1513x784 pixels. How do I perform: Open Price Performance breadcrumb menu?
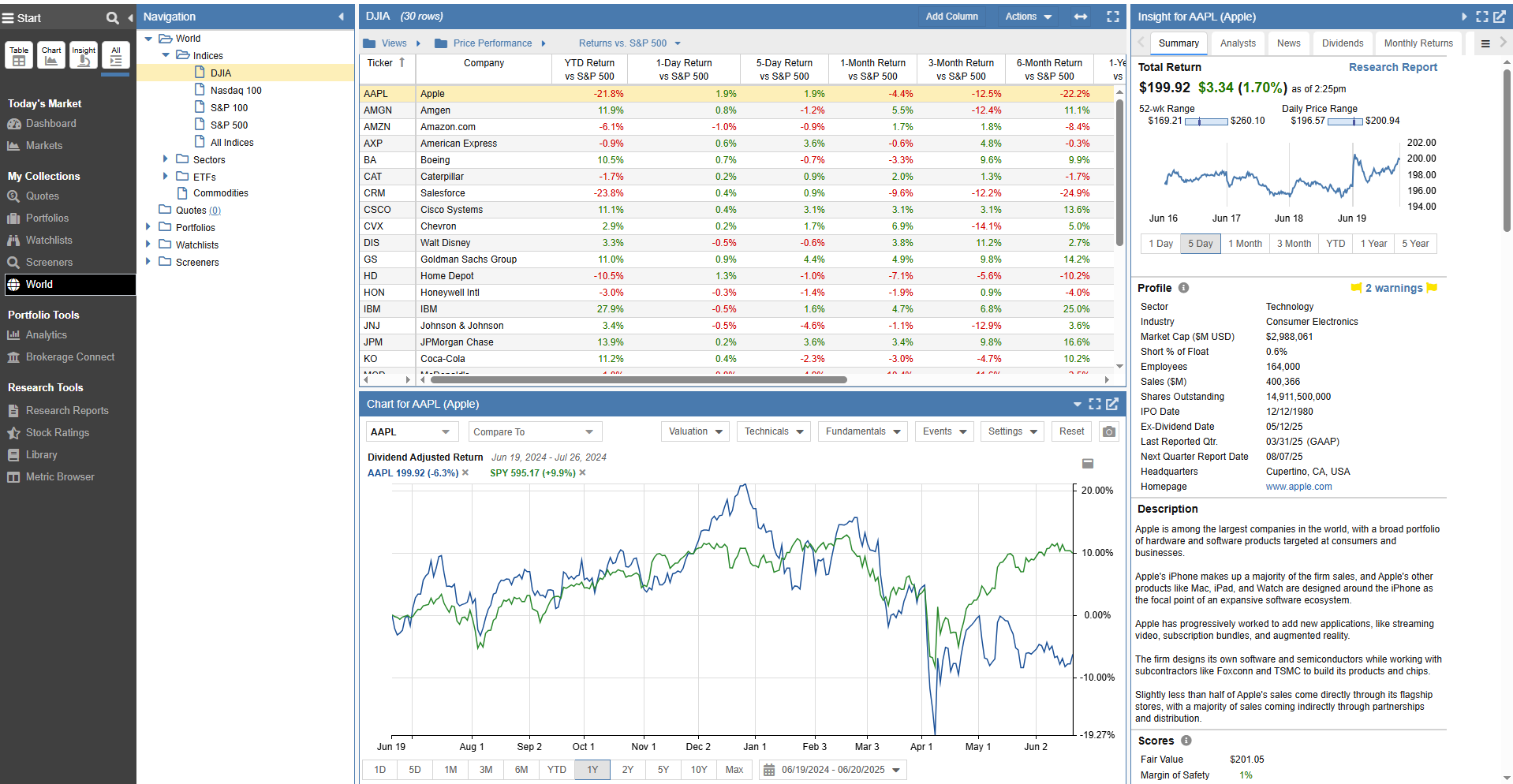click(492, 43)
